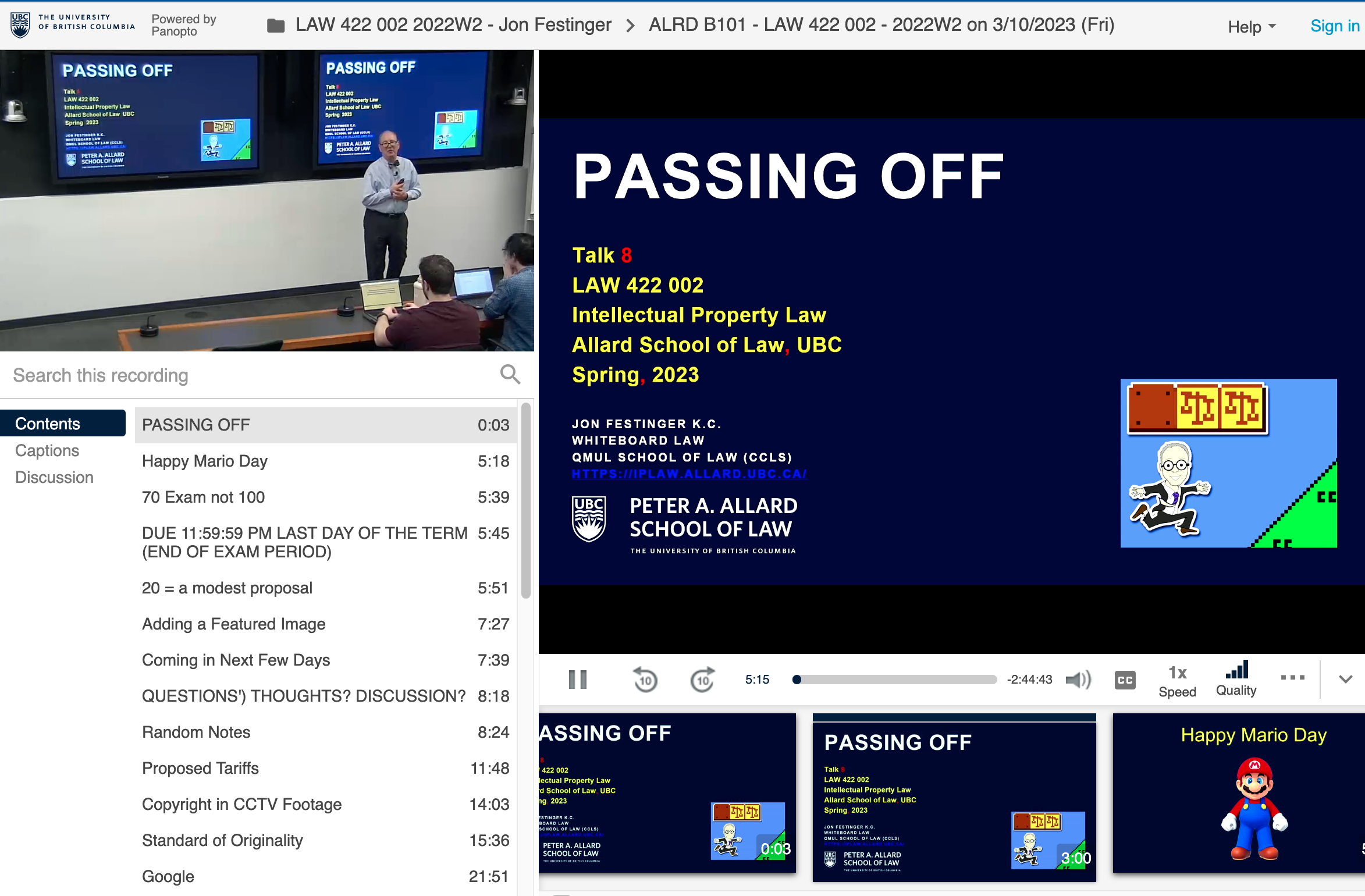Focus the Search this recording field
This screenshot has height=896, width=1365.
click(250, 375)
